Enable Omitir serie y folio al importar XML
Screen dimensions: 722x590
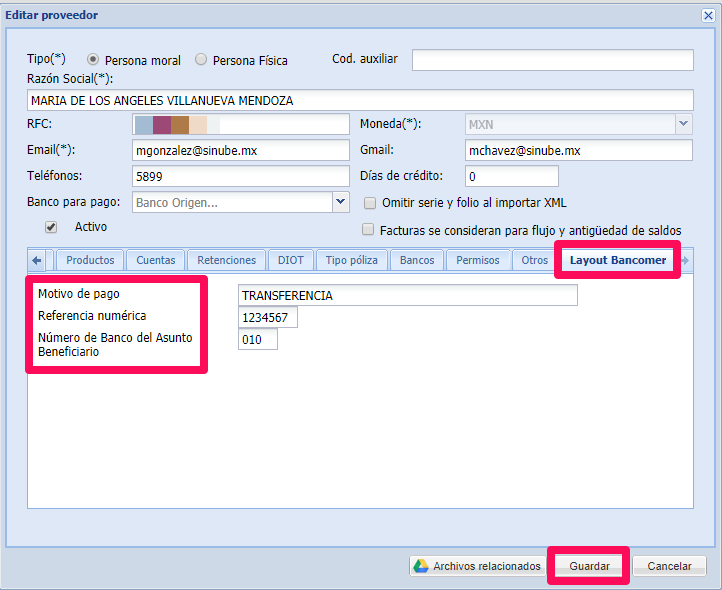[x=370, y=203]
